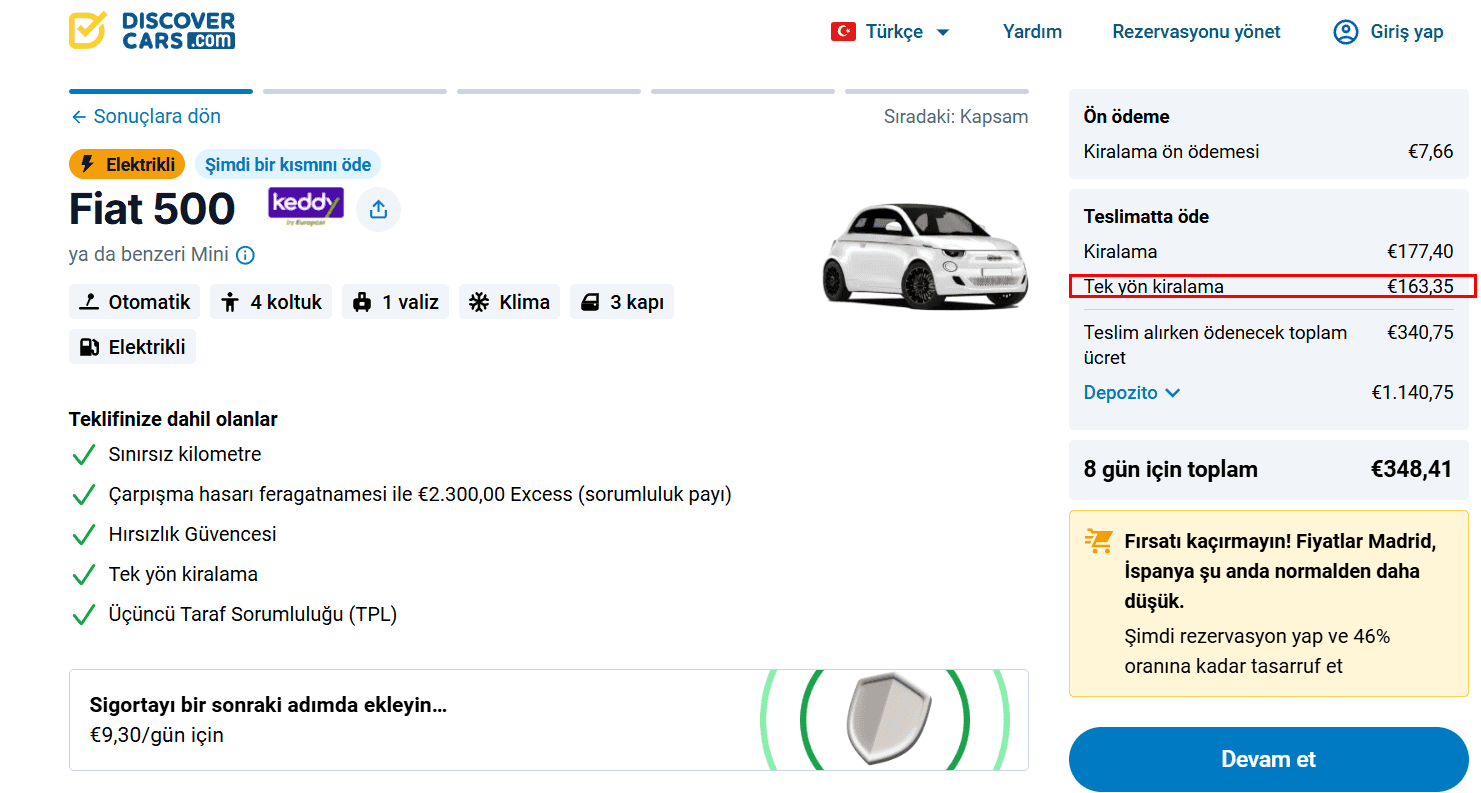Click the 1 valiz luggage icon
Viewport: 1481px width, 793px height.
click(362, 302)
